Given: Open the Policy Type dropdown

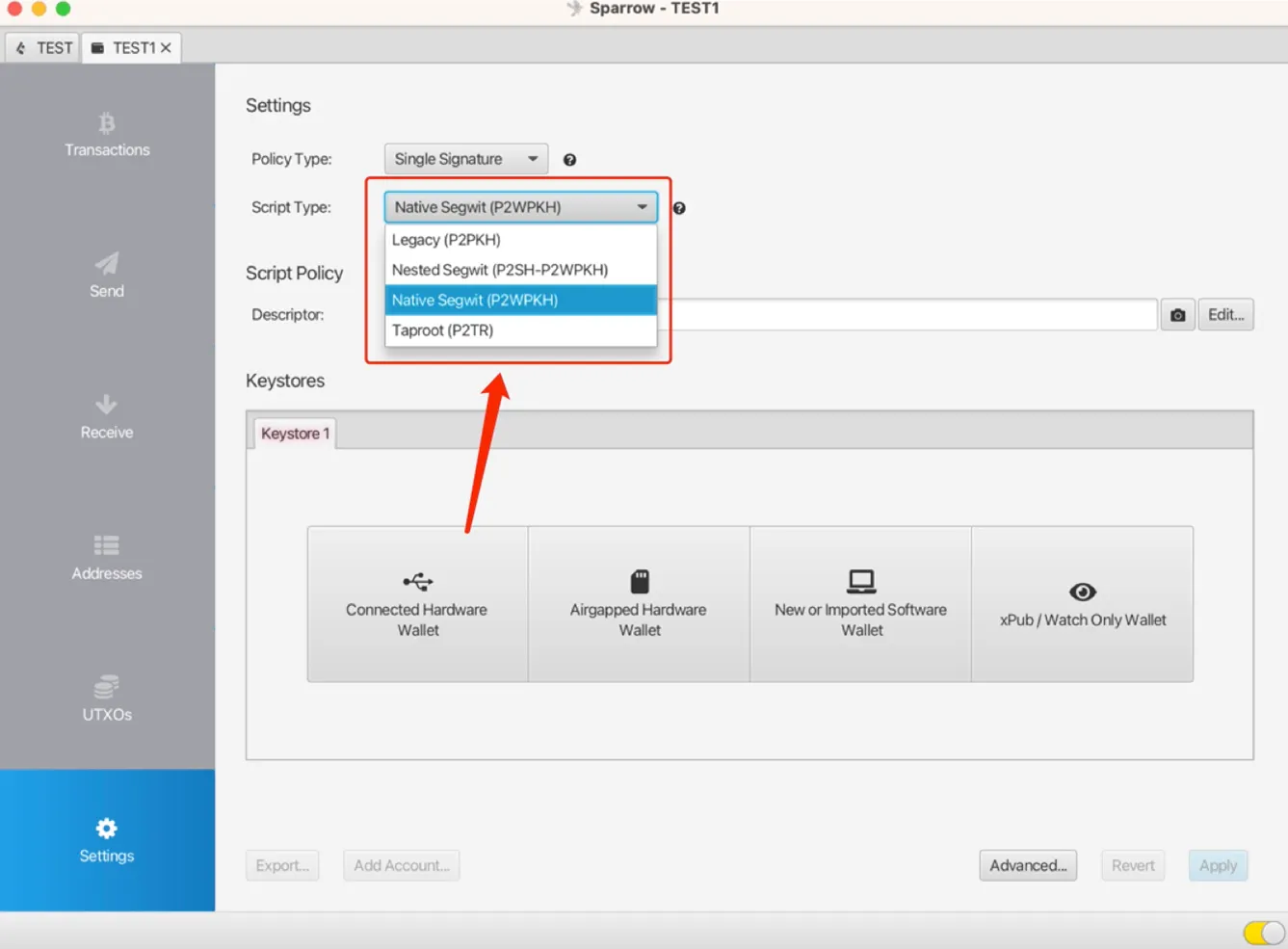Looking at the screenshot, I should pyautogui.click(x=466, y=159).
